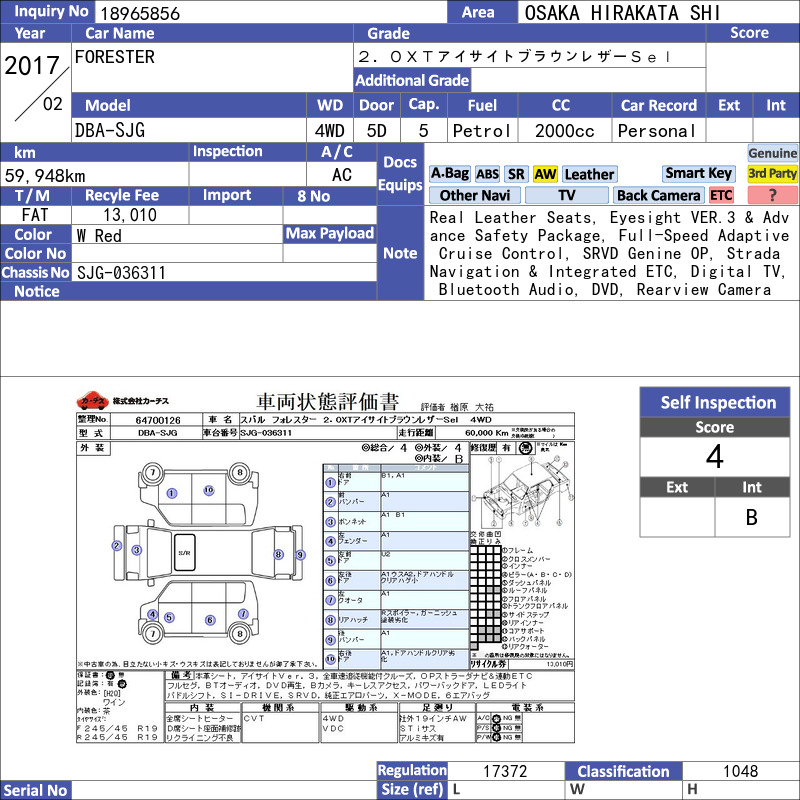800x800 pixels.
Task: Click the 5D value under Door
Action: coord(377,131)
